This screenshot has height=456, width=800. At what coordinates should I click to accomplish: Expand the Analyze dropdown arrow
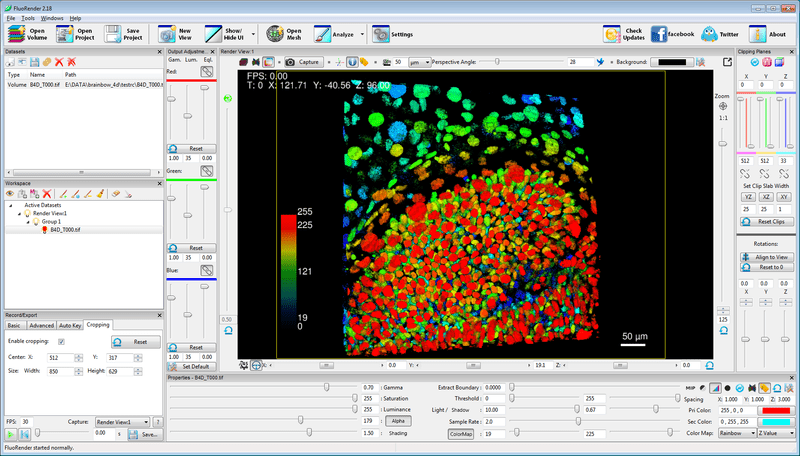[362, 34]
